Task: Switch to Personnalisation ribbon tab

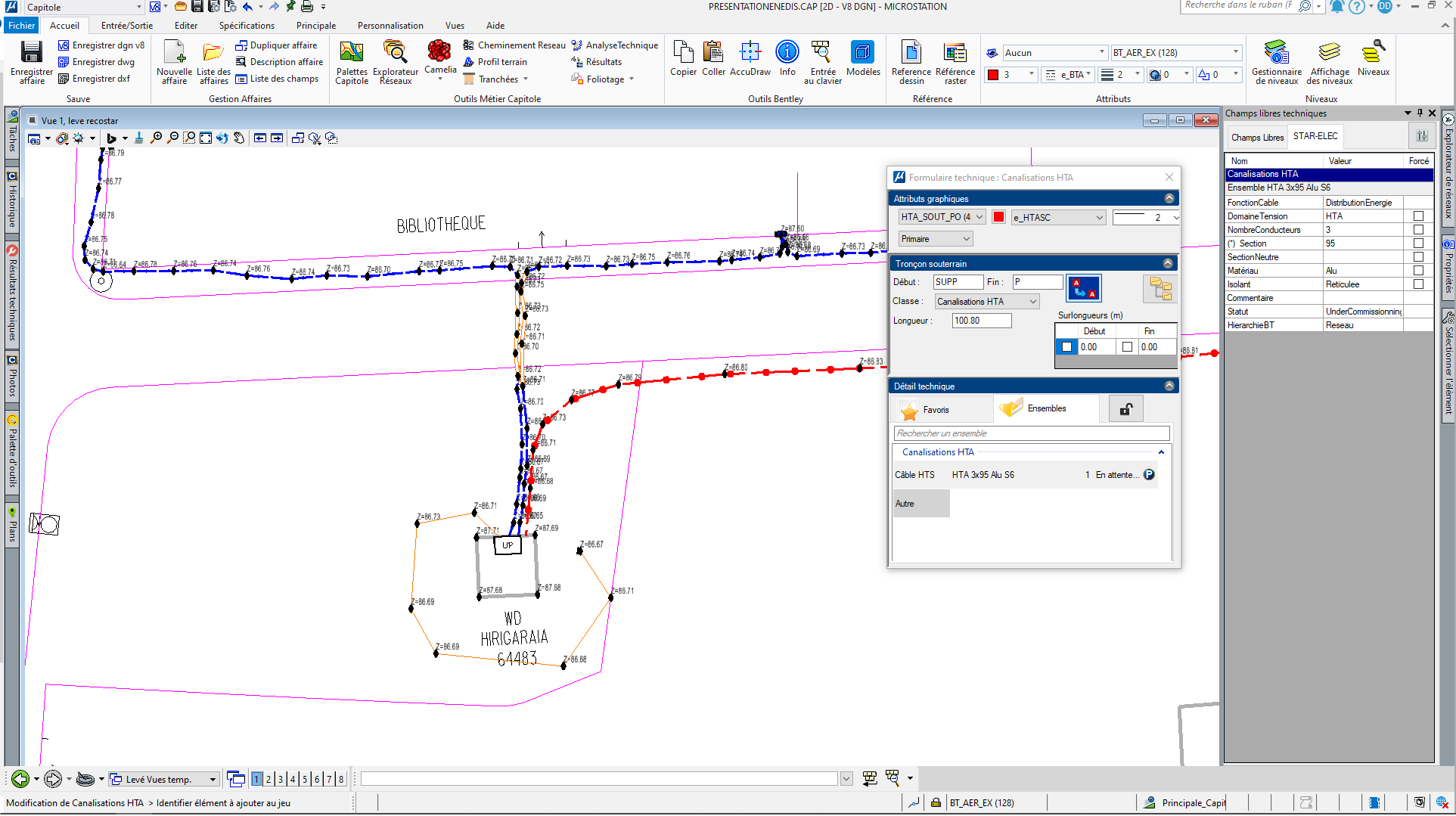Action: [x=390, y=26]
